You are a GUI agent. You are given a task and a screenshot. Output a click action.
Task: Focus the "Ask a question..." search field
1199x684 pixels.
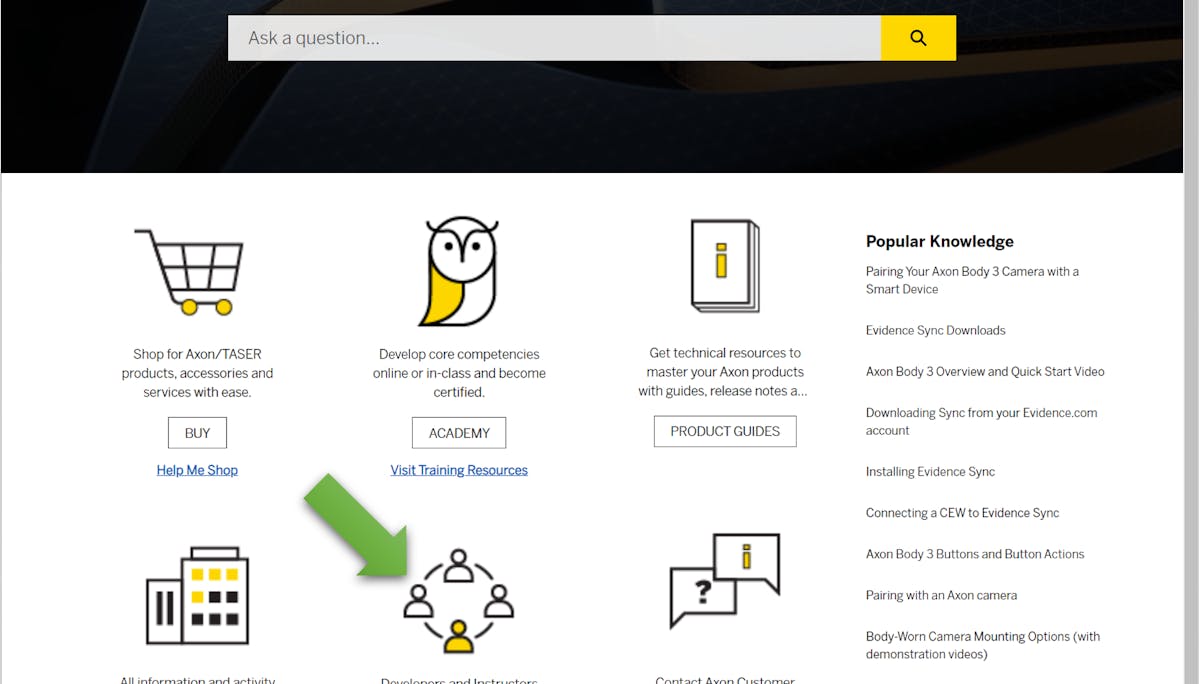[x=554, y=38]
